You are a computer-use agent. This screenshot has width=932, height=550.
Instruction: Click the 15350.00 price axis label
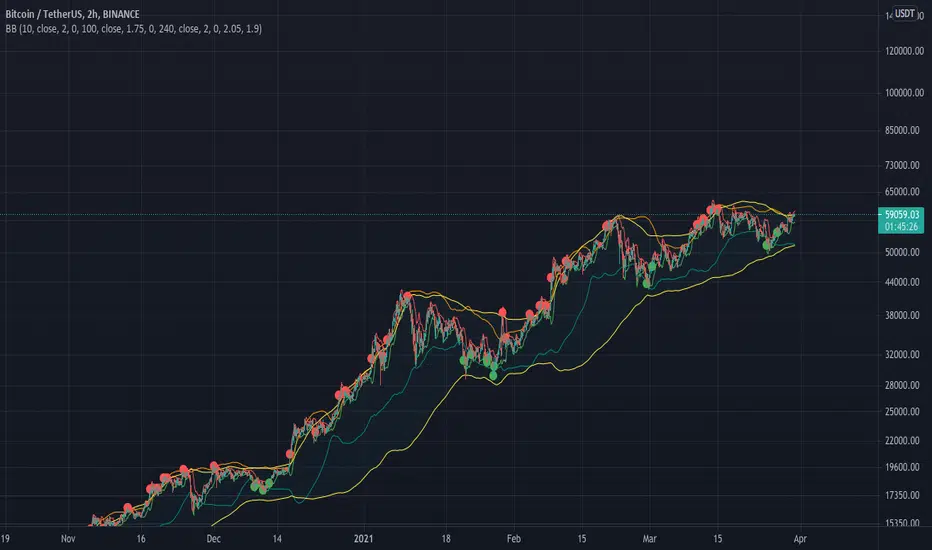(x=902, y=523)
